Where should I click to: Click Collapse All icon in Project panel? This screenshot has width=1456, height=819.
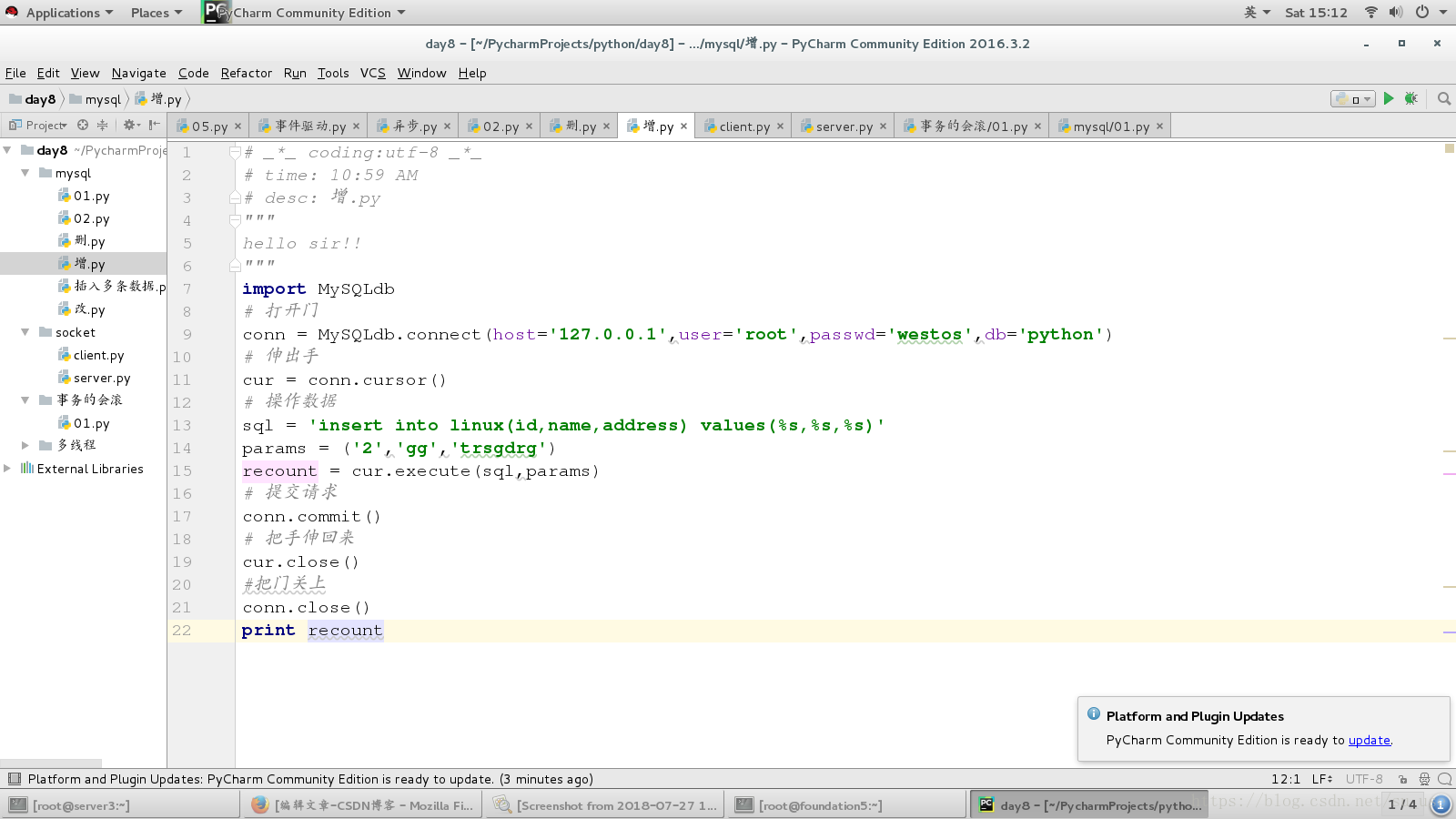tap(102, 125)
